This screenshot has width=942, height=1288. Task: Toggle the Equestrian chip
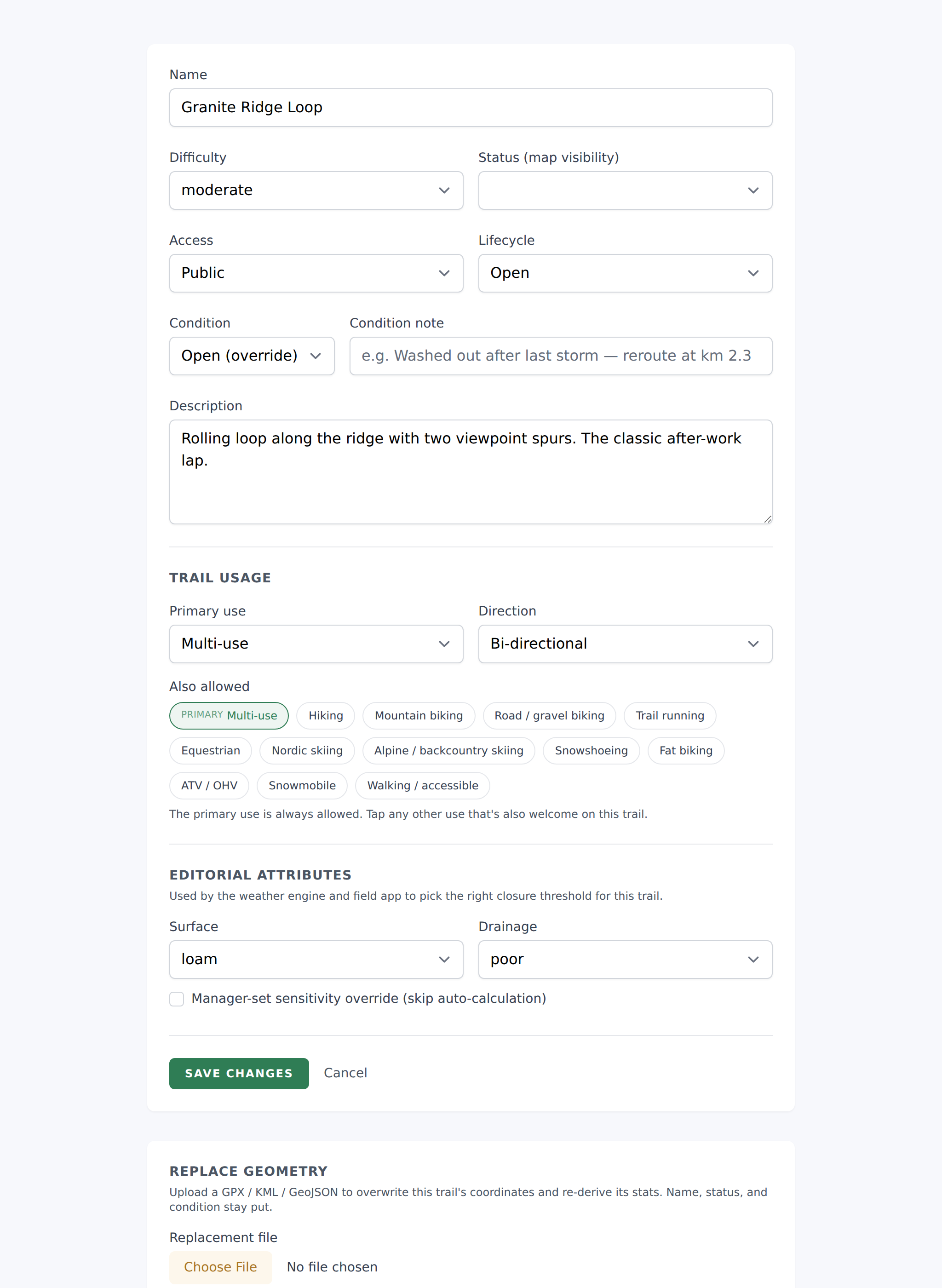210,750
